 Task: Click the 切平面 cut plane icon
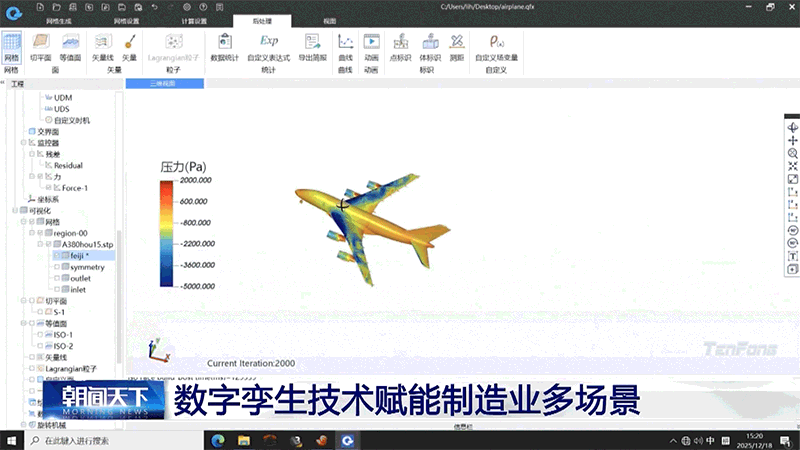40,46
